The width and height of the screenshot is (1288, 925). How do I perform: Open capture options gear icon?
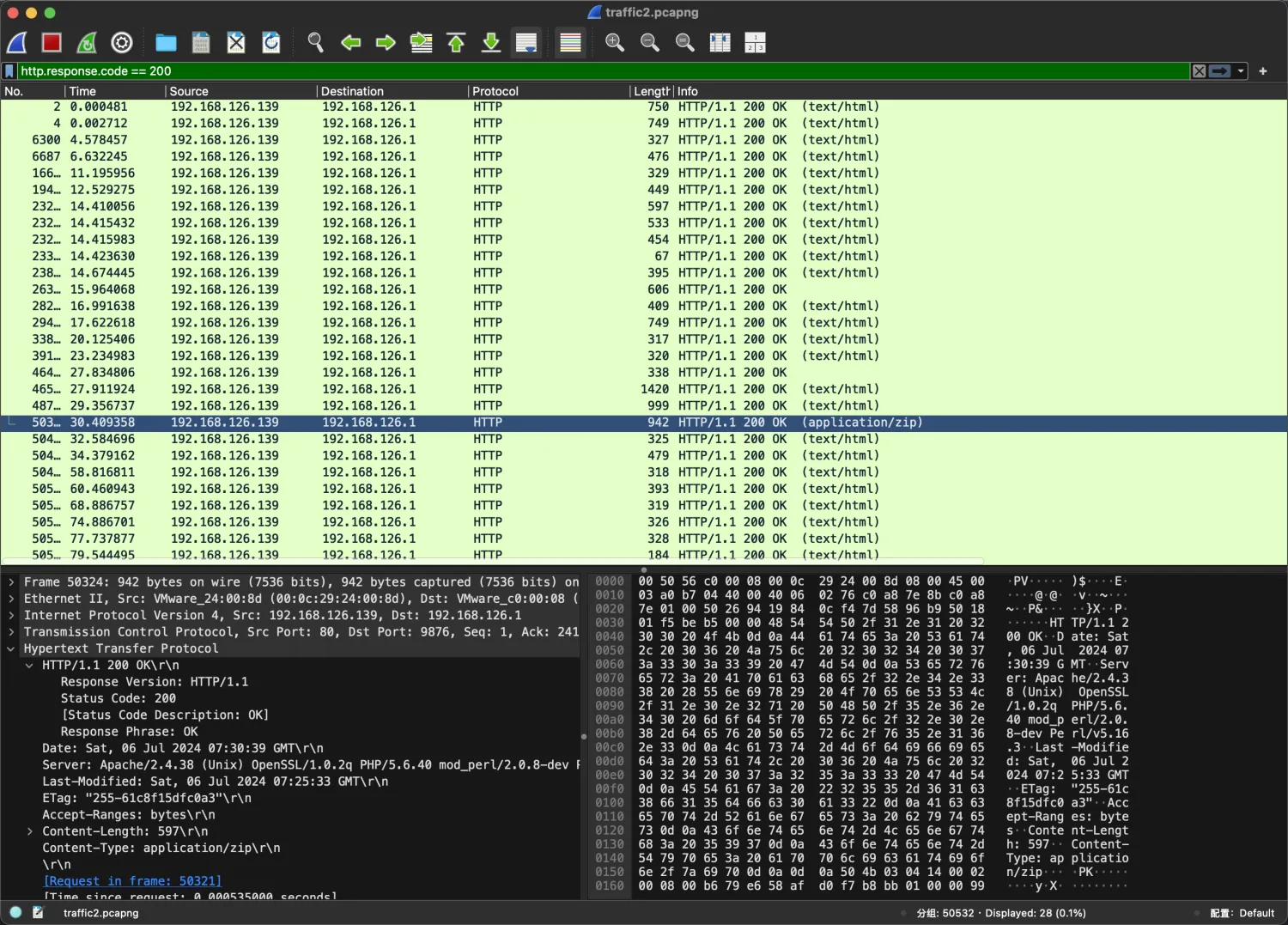click(x=122, y=42)
